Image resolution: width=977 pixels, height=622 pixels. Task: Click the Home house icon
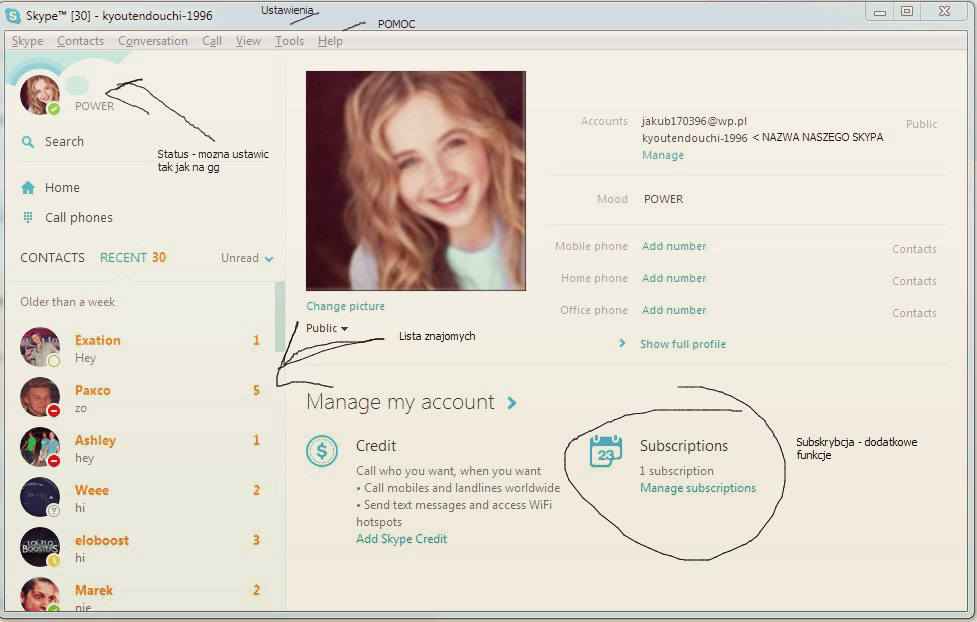tap(28, 188)
